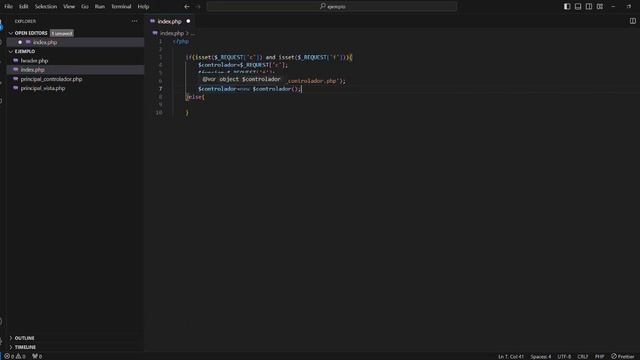The height and width of the screenshot is (360, 640).
Task: Click index.php in the breadcrumb
Action: 171,33
